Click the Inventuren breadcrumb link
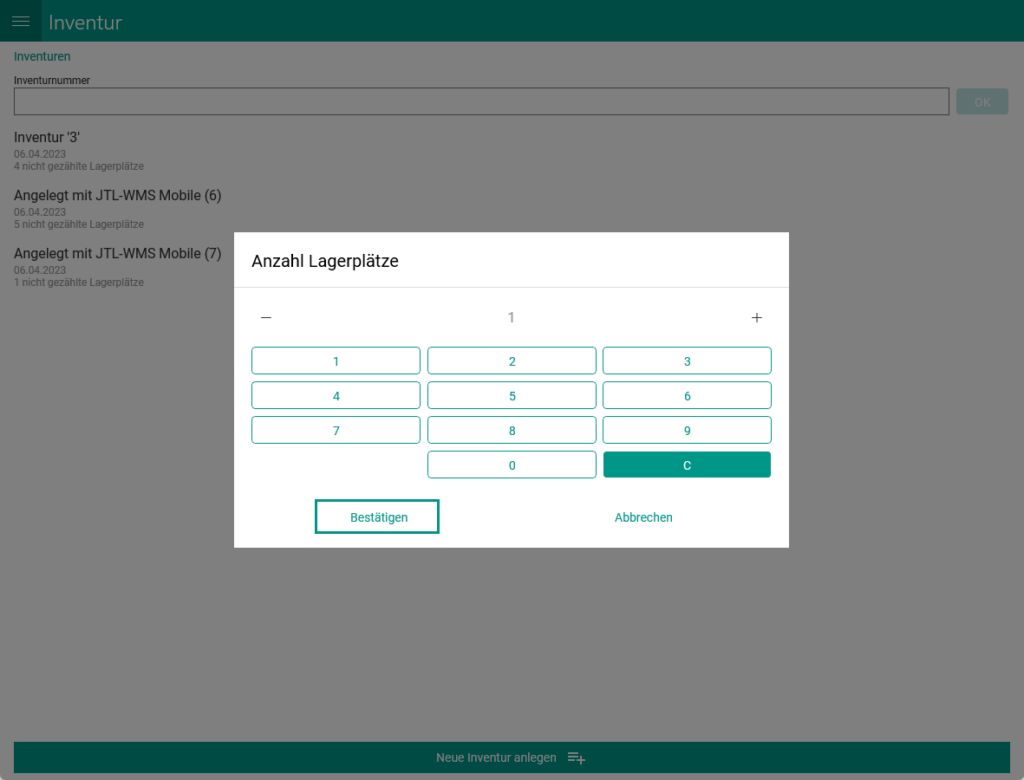 click(x=42, y=57)
